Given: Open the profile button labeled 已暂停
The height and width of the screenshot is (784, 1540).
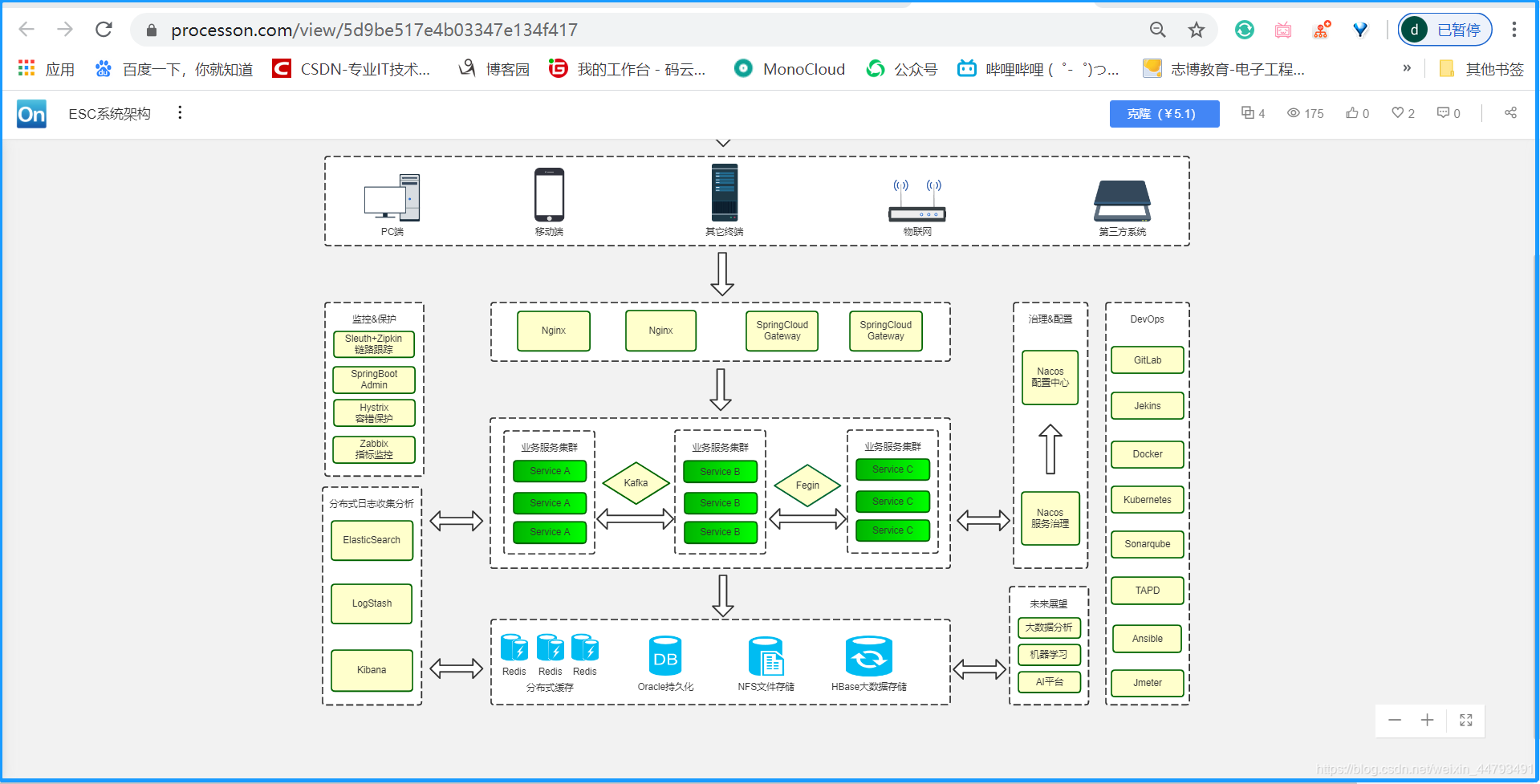Looking at the screenshot, I should pos(1445,30).
